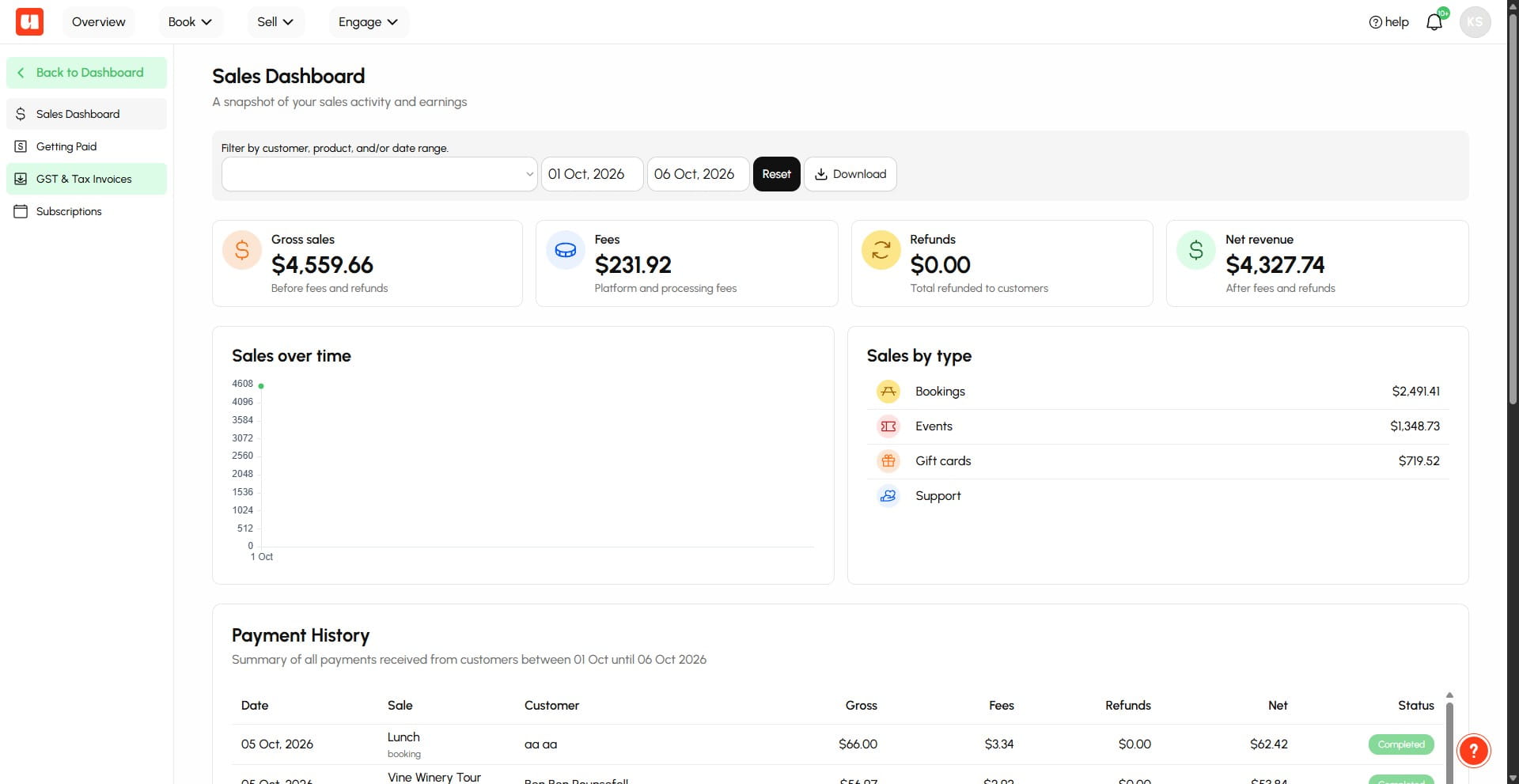The image size is (1519, 784).
Task: Click the Events amount $1,348.73
Action: pos(1415,426)
